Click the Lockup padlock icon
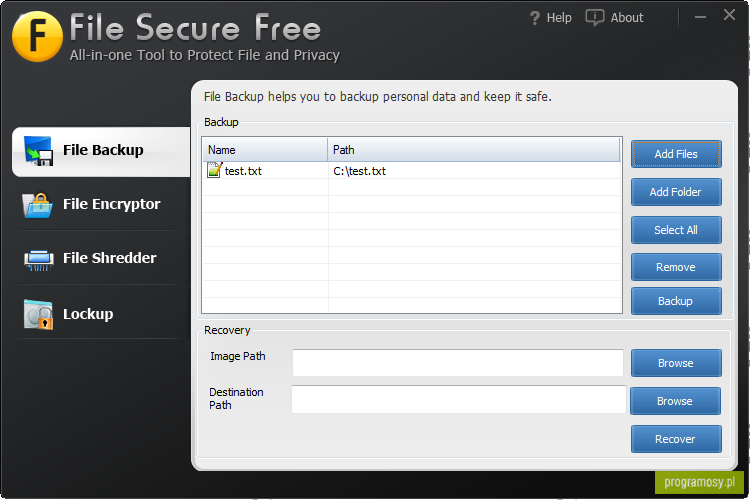Screen dimensions: 750x500 tap(38, 314)
